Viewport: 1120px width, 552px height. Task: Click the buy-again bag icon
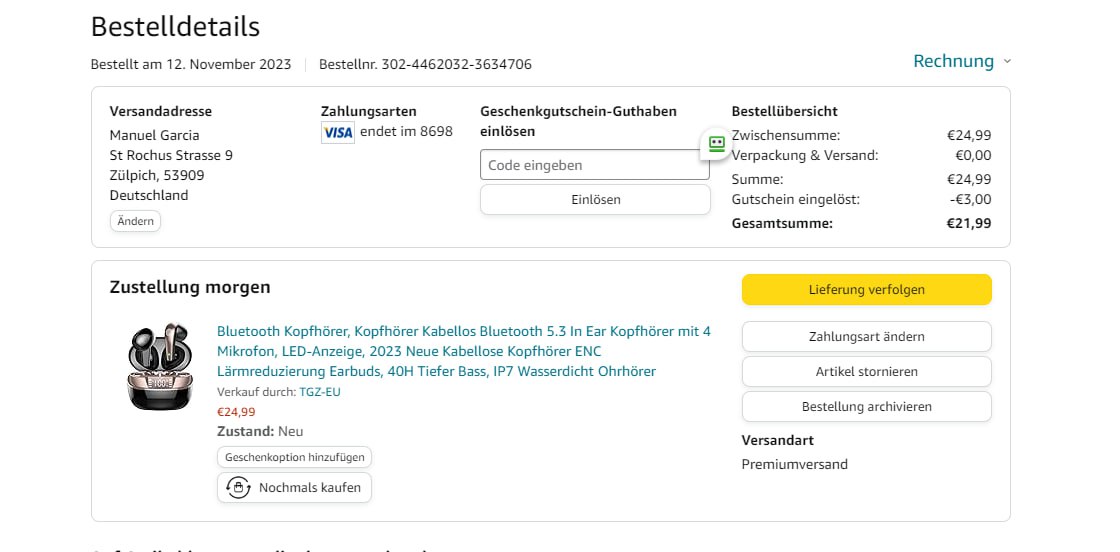[x=238, y=488]
